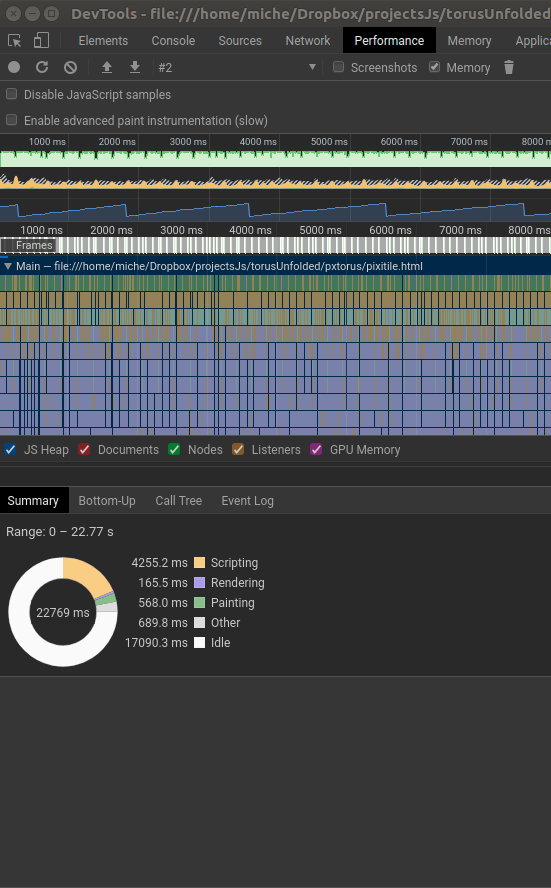This screenshot has height=888, width=551.
Task: Click the collect garbage trash icon
Action: (x=509, y=67)
